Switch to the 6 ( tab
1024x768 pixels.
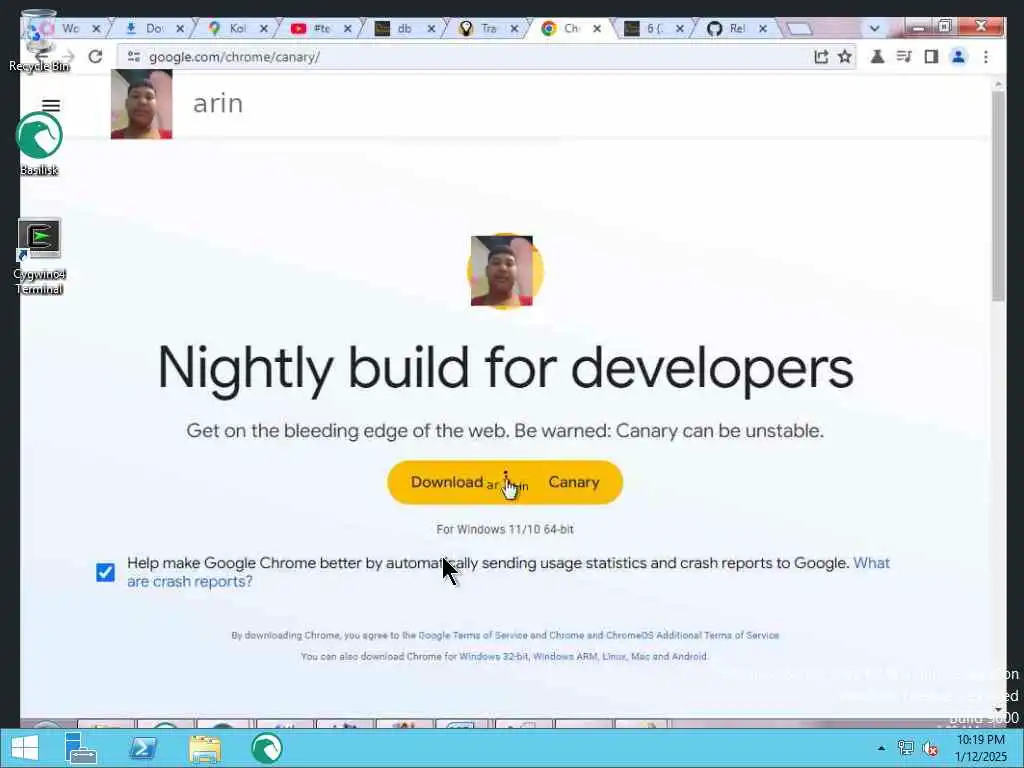click(653, 28)
